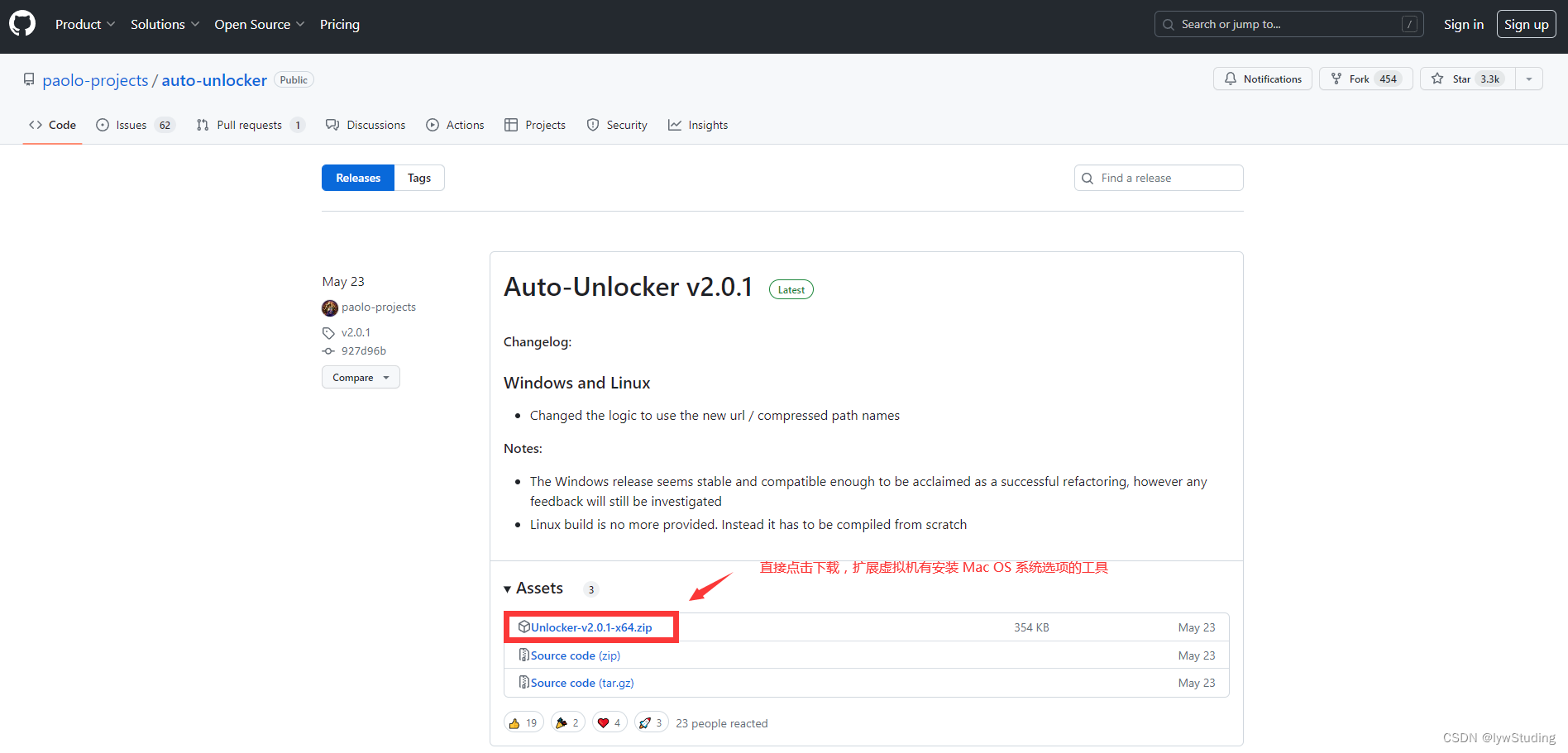The width and height of the screenshot is (1568, 753).
Task: Select the Releases toggle button
Action: pyautogui.click(x=358, y=178)
